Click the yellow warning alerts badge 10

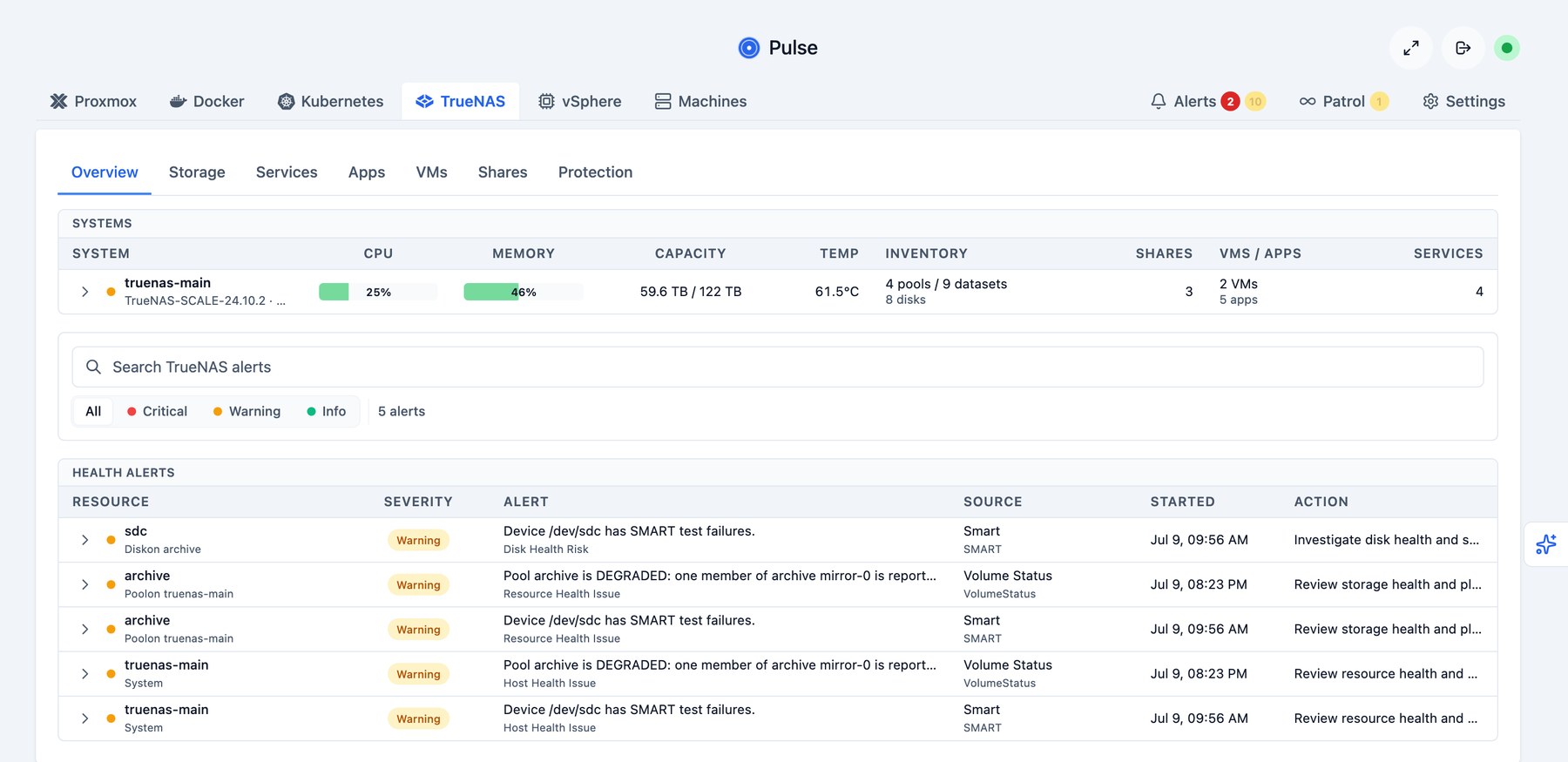click(1255, 102)
